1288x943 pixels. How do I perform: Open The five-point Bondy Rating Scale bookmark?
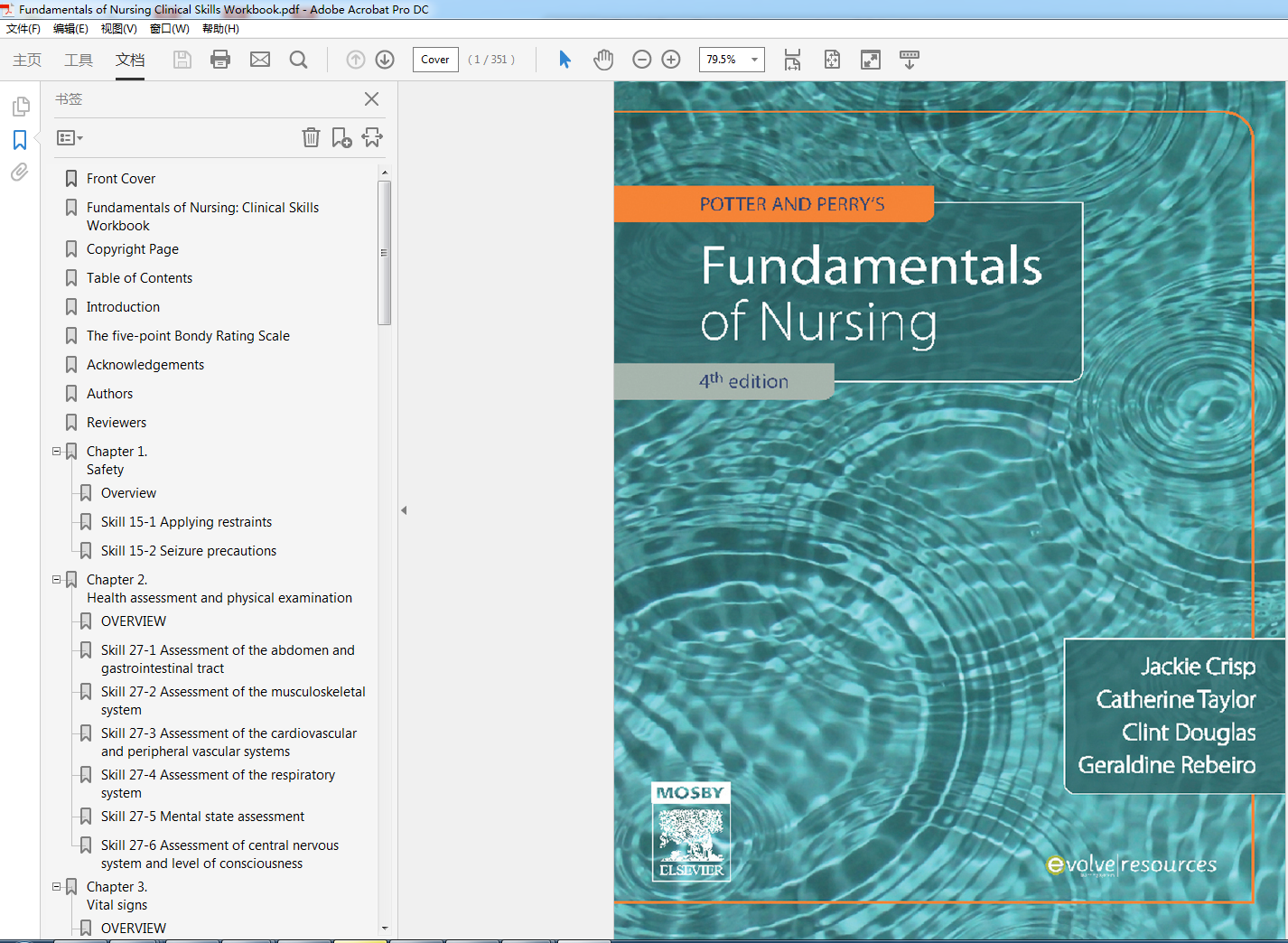pyautogui.click(x=188, y=336)
